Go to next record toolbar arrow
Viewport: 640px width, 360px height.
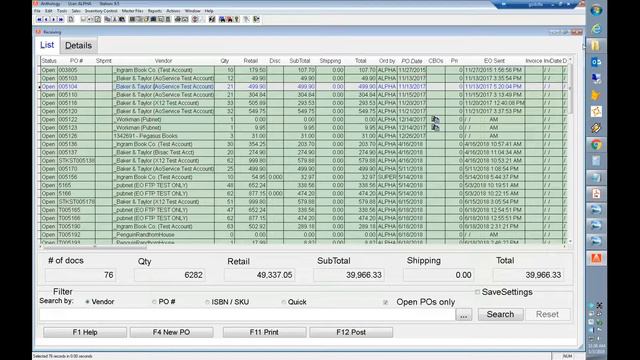pyautogui.click(x=53, y=19)
